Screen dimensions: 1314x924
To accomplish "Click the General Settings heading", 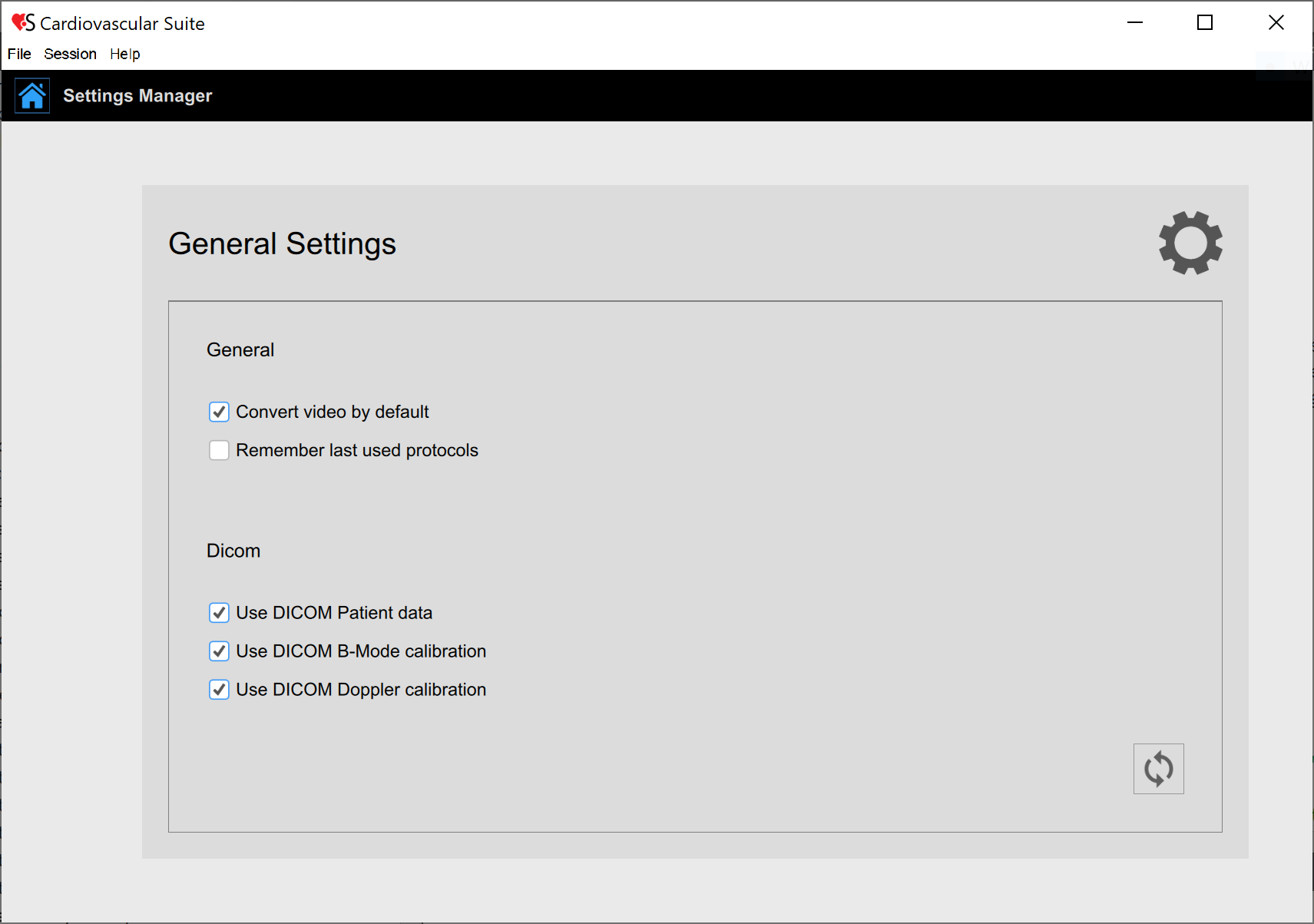I will tap(282, 243).
